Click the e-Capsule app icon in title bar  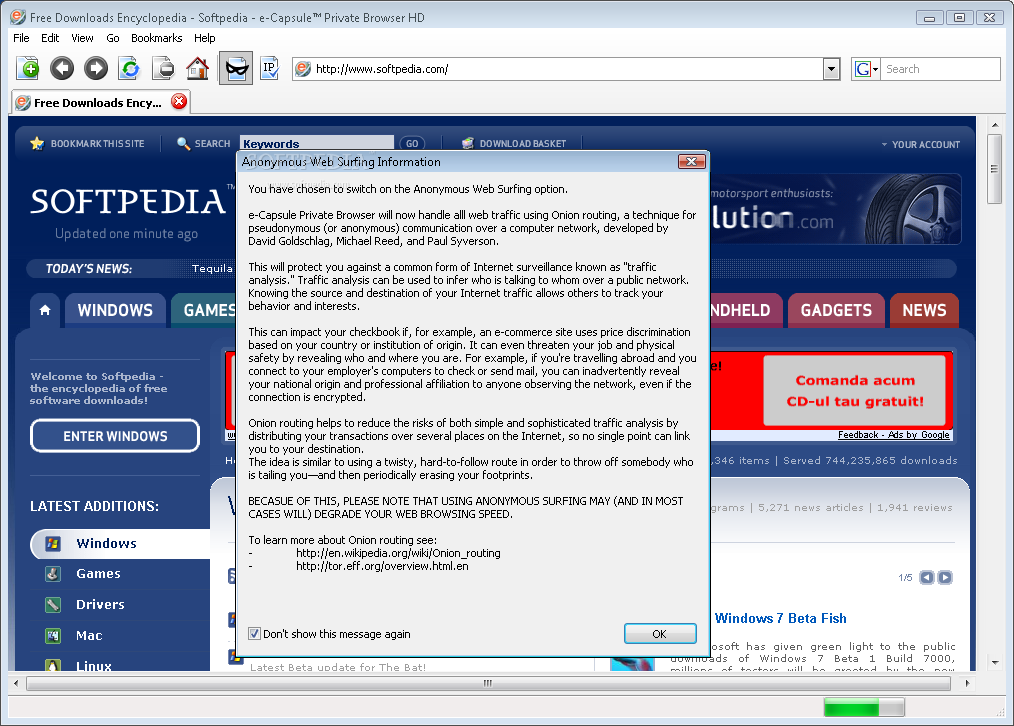(x=18, y=17)
